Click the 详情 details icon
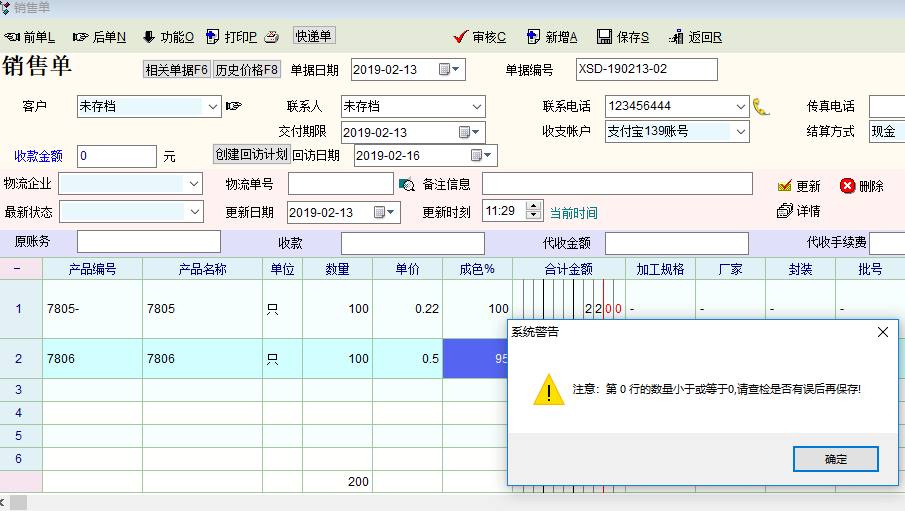The image size is (905, 511). (785, 211)
